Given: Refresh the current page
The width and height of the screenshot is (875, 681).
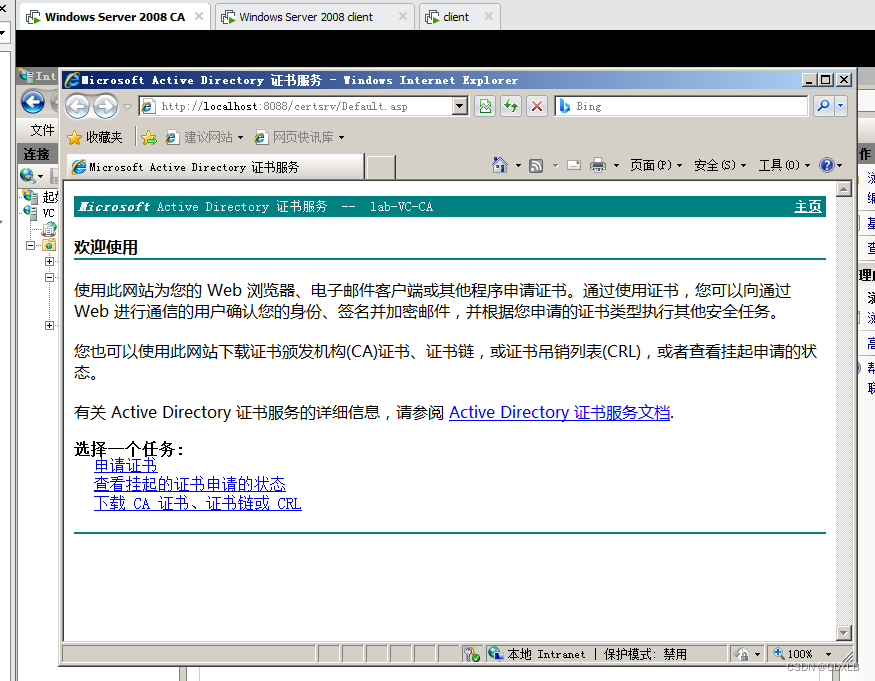Looking at the screenshot, I should coord(511,106).
